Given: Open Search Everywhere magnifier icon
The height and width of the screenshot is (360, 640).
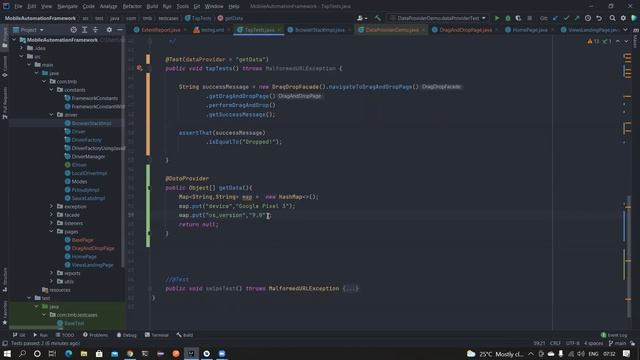Looking at the screenshot, I should (612, 18).
